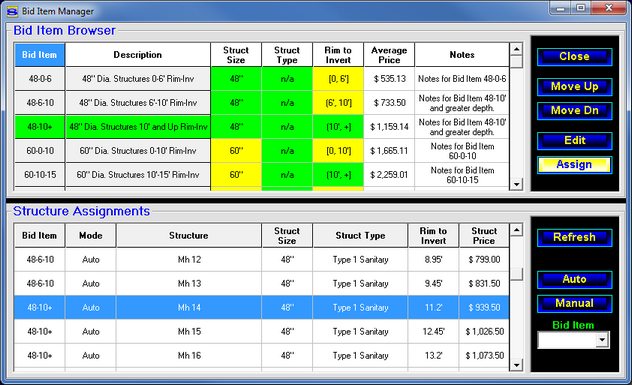632x385 pixels.
Task: Click description 48" Dia. Structures 6'-10' Rim-Inv
Action: [138, 103]
